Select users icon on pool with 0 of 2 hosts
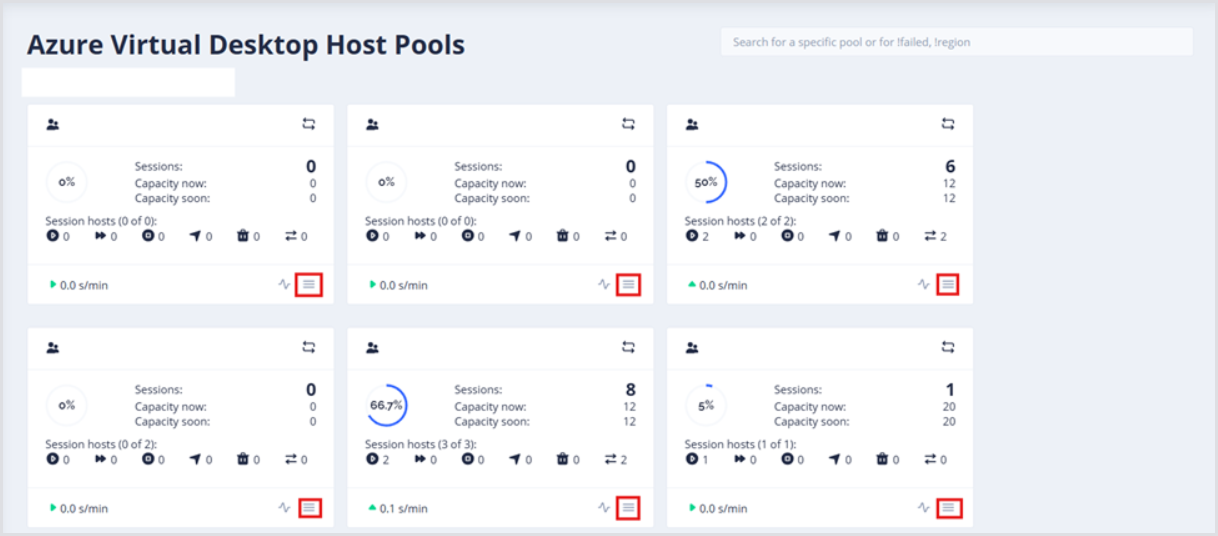The width and height of the screenshot is (1218, 536). (52, 347)
